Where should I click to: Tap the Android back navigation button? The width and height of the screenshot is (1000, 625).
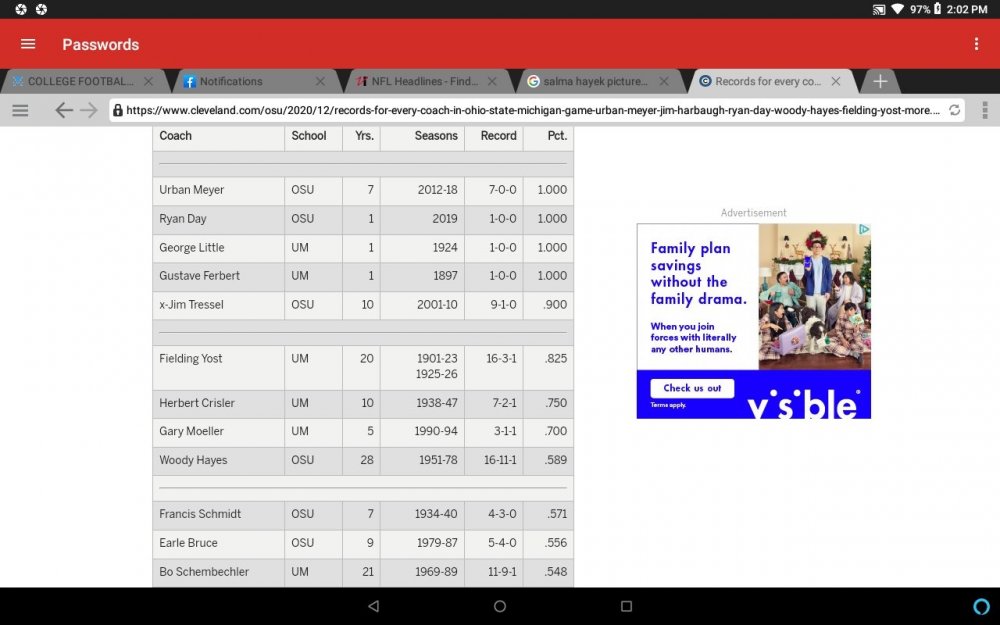tap(374, 606)
